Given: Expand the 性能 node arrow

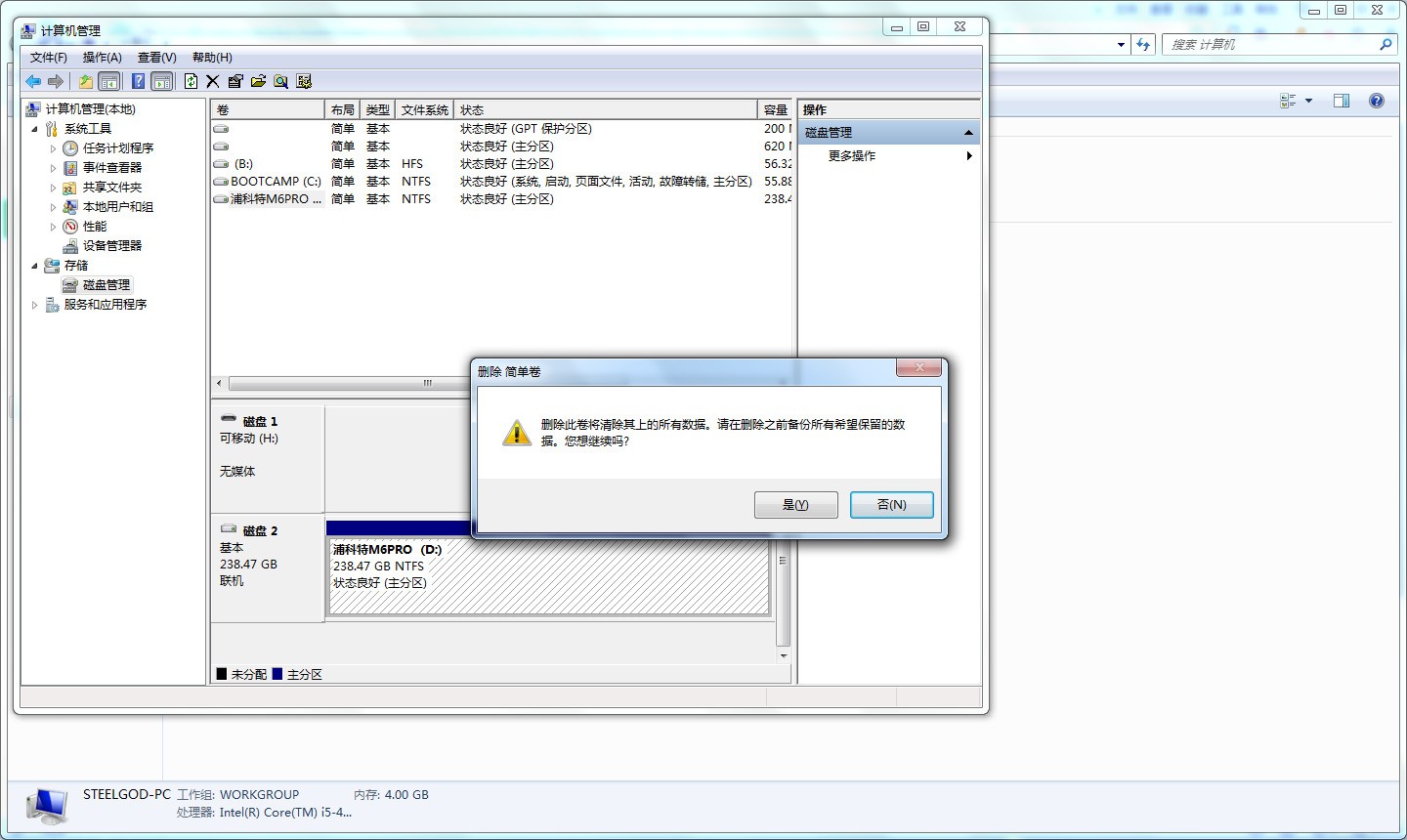Looking at the screenshot, I should coord(54,227).
